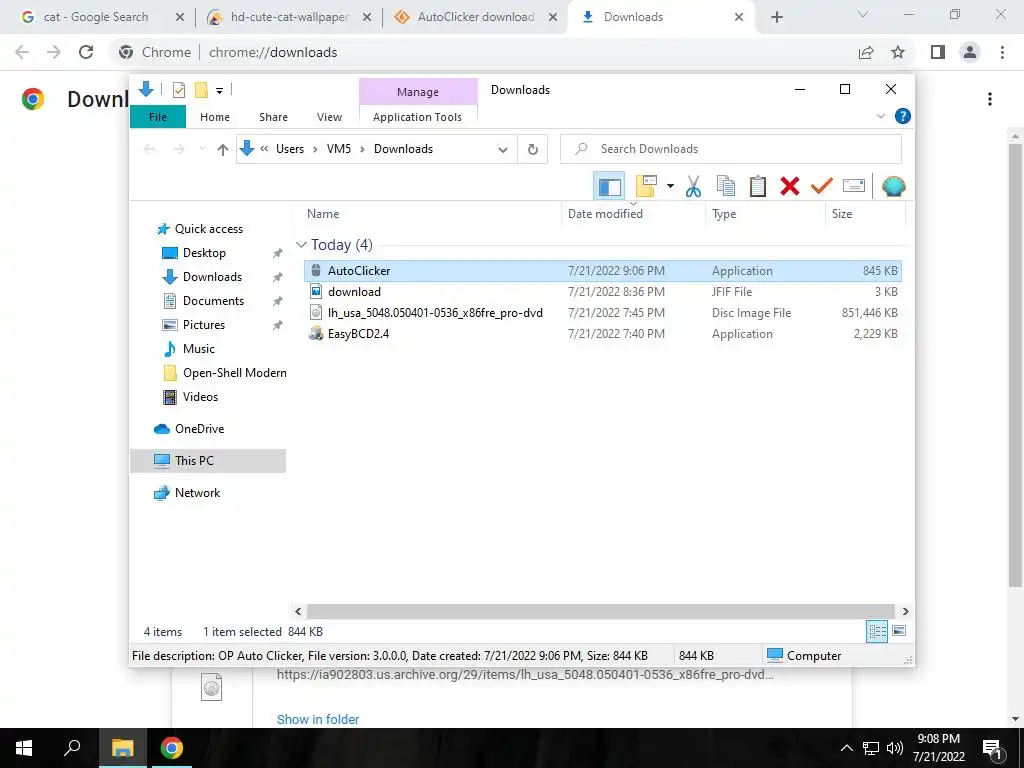Click the Copy icon in Explorer toolbar
This screenshot has height=768, width=1024.
pyautogui.click(x=726, y=187)
